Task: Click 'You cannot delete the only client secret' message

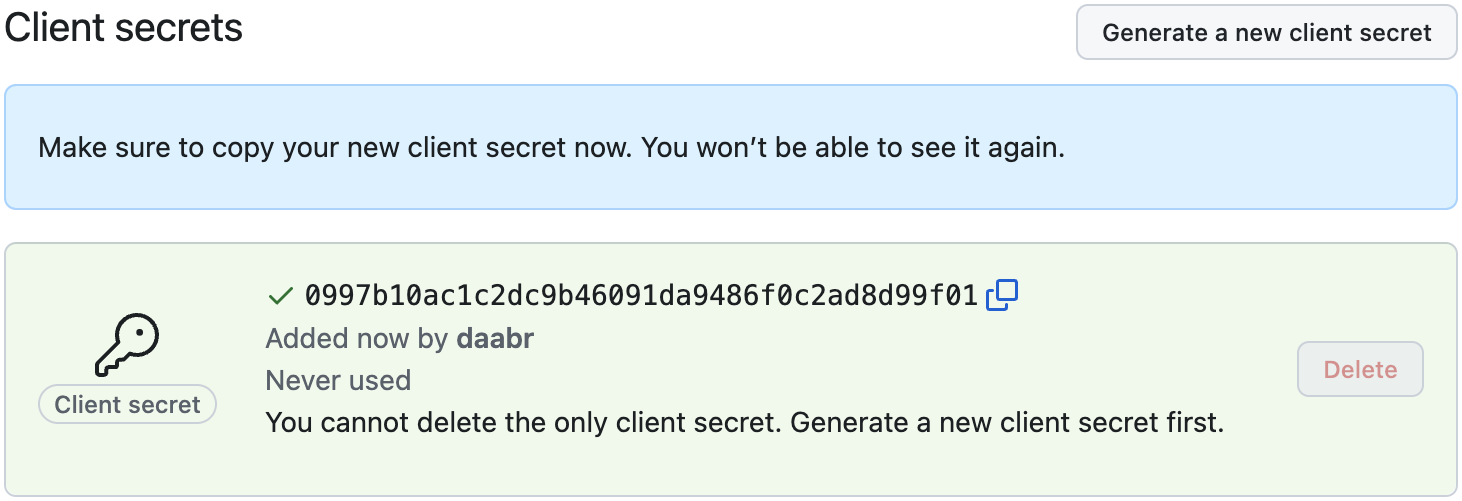Action: (525, 422)
